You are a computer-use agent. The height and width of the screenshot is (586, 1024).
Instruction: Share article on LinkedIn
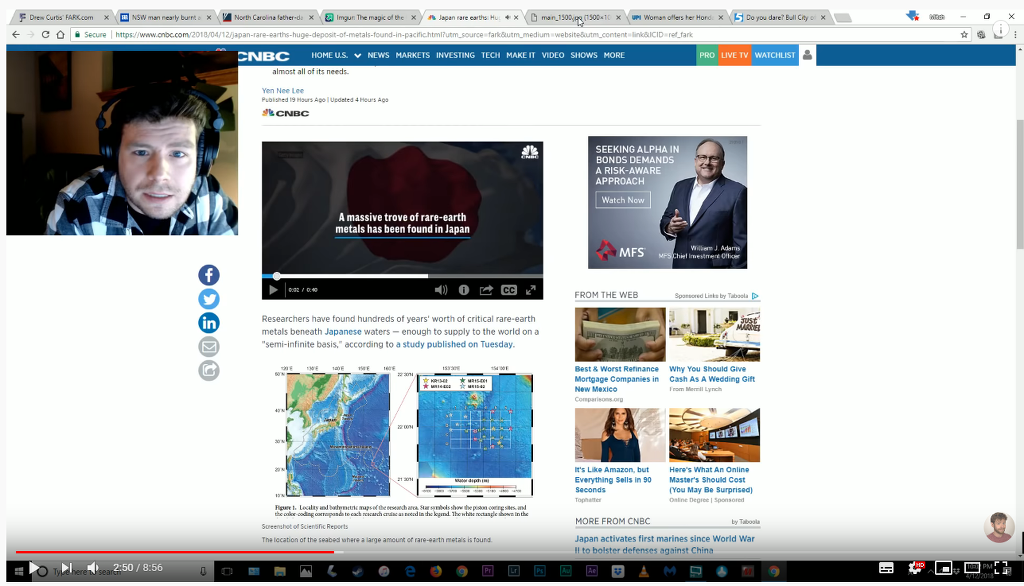pos(209,323)
